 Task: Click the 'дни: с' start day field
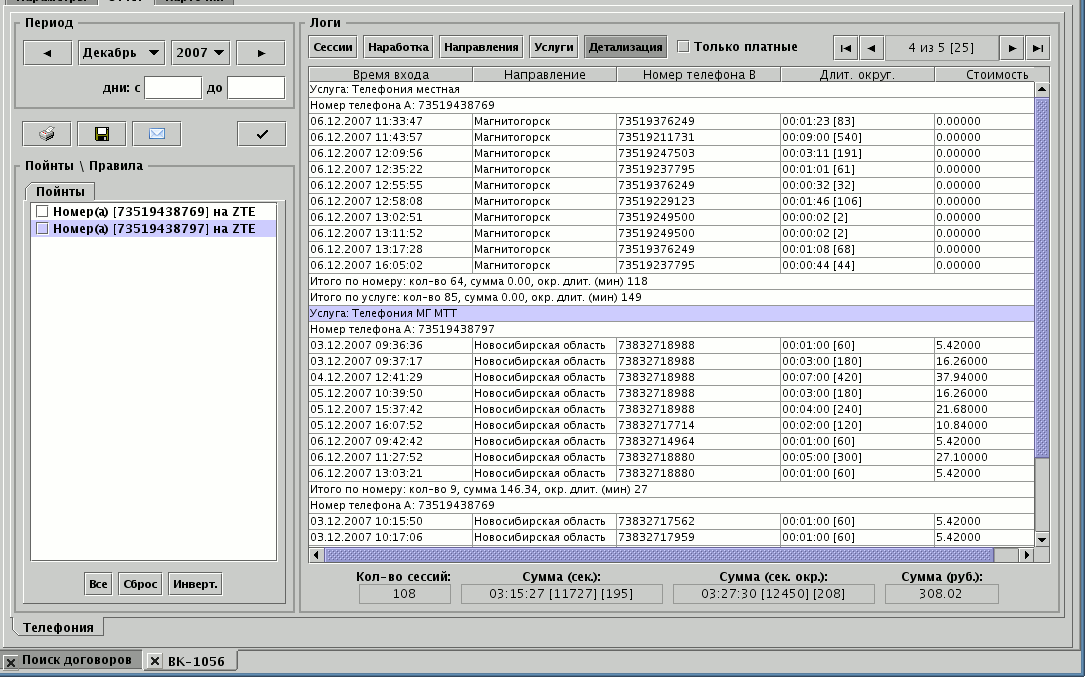(172, 88)
